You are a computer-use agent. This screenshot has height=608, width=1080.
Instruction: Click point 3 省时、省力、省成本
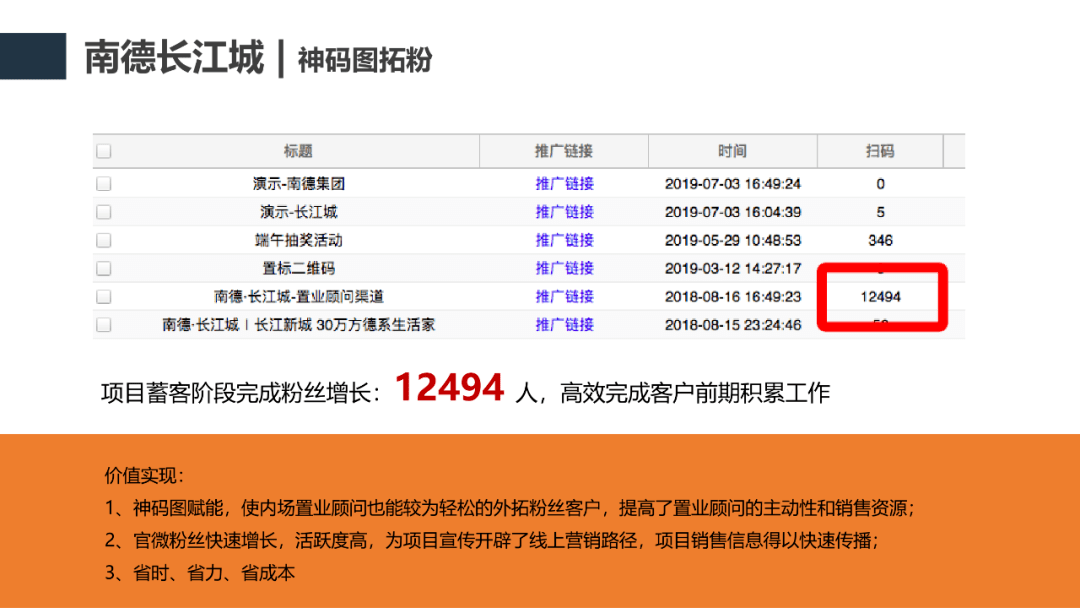200,573
